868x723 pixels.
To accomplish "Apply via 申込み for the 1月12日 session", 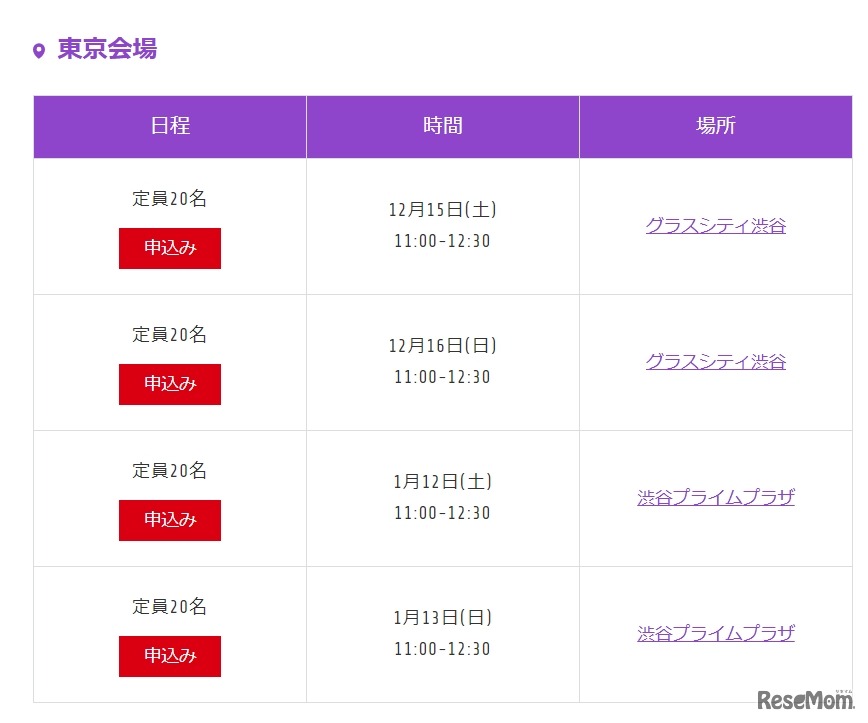I will pyautogui.click(x=170, y=520).
